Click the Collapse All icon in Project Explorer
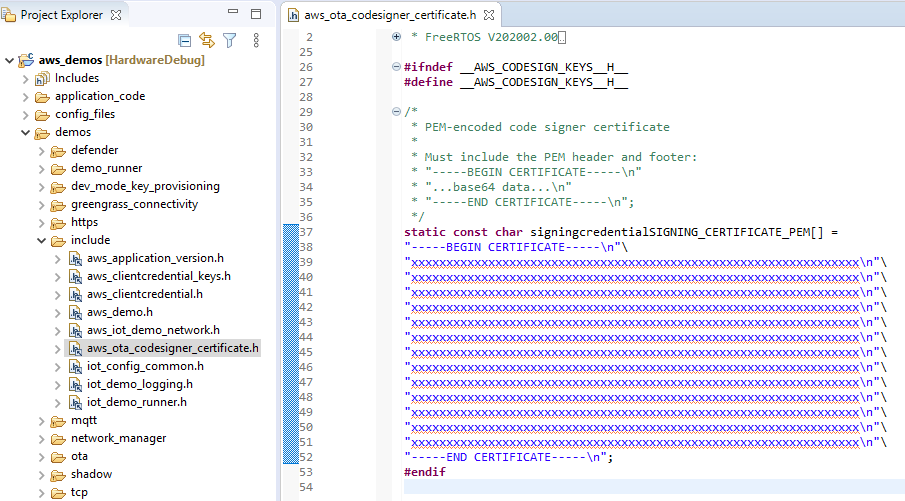This screenshot has height=501, width=905. (x=184, y=40)
